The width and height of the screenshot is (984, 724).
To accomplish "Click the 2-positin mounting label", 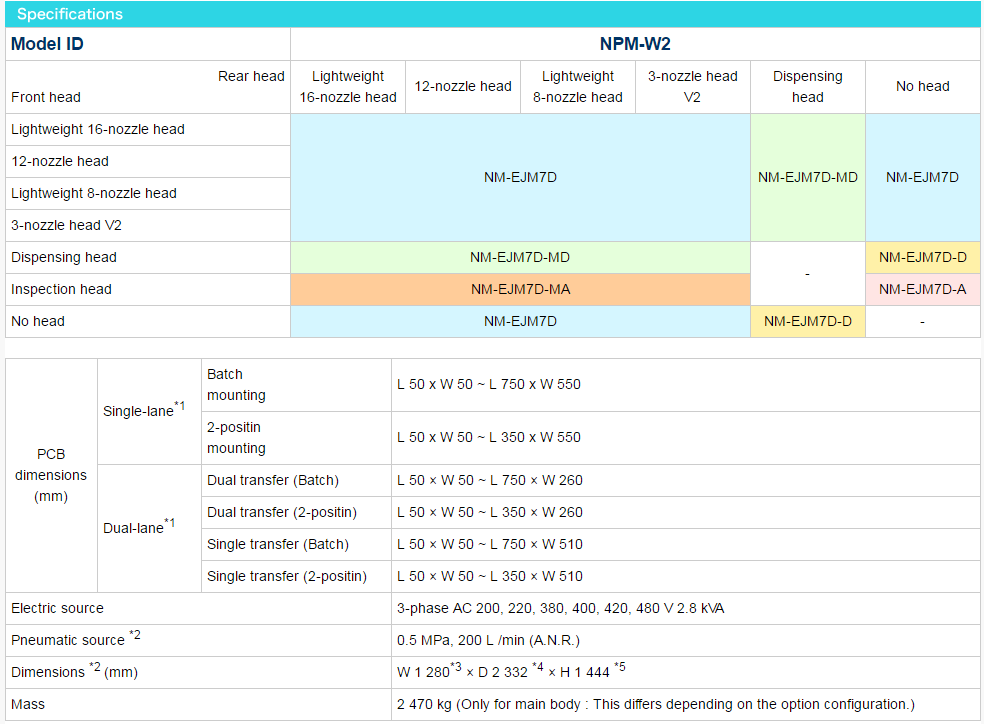I will pos(236,437).
